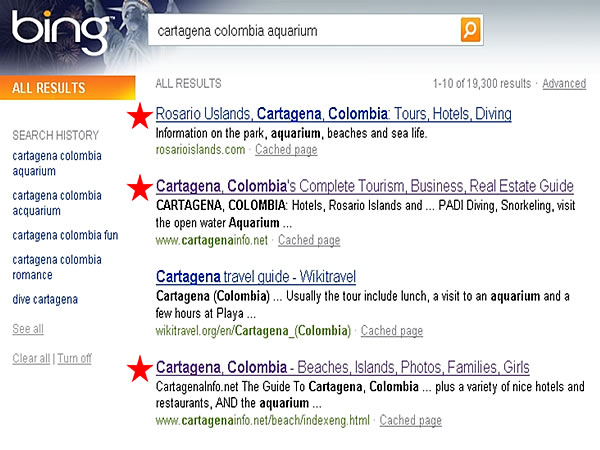The width and height of the screenshot is (600, 450).
Task: View cached page for rosarioislands.com
Action: pos(286,150)
